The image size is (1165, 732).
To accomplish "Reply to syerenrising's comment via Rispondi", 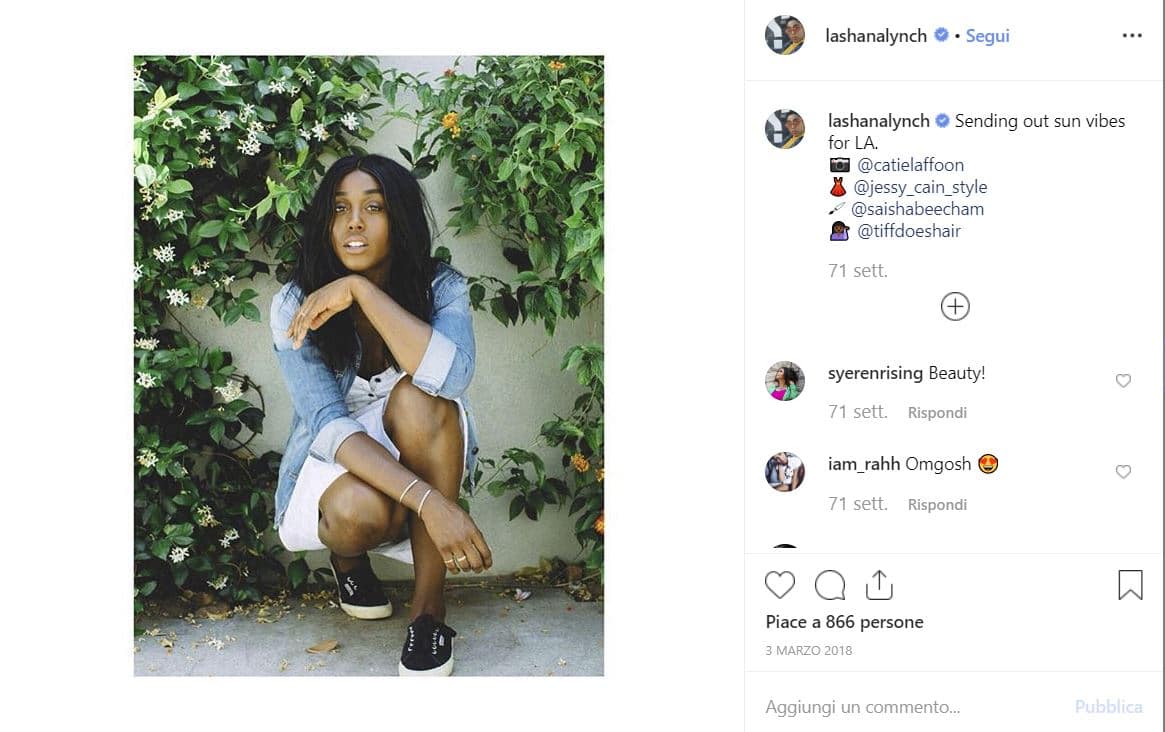I will coord(937,413).
